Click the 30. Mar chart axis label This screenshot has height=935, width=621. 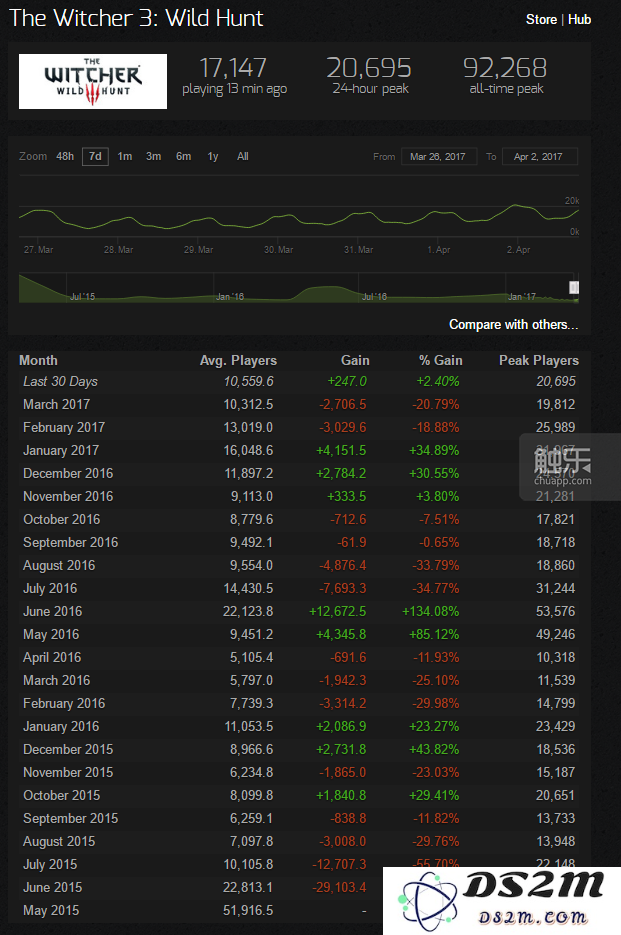tap(278, 250)
